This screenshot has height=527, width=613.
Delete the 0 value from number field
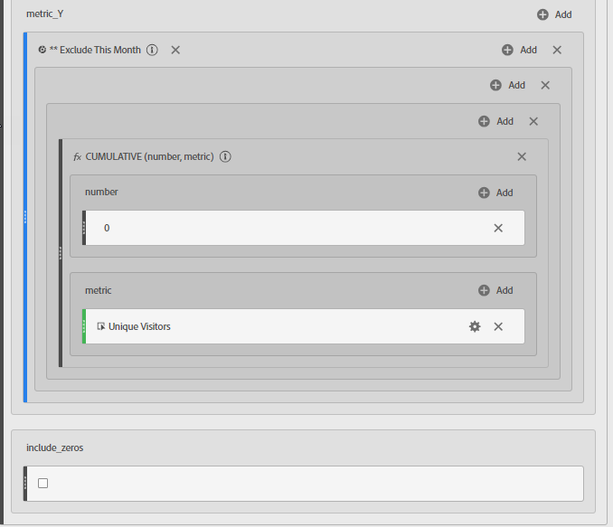pyautogui.click(x=498, y=228)
